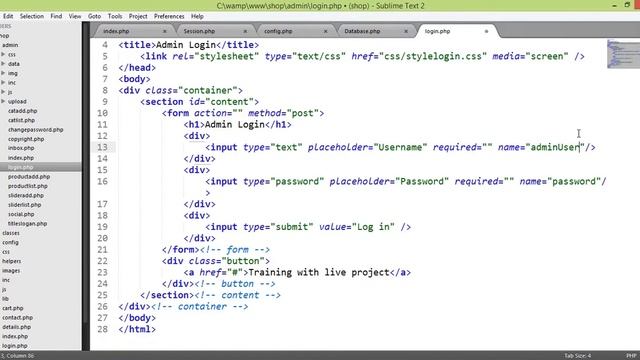Screen dimensions: 640x360
Task: Open the Preferences menu
Action: click(x=169, y=16)
